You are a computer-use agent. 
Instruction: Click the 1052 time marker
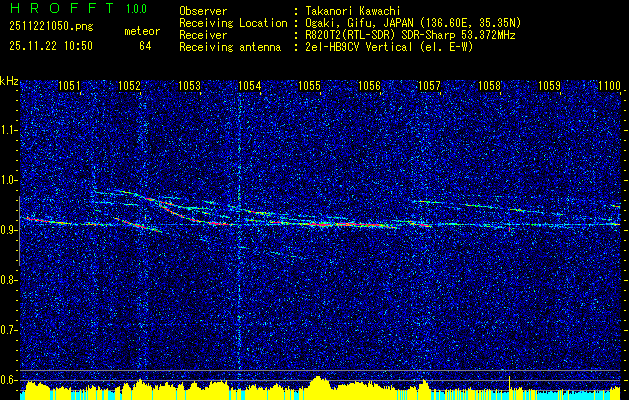[x=130, y=85]
